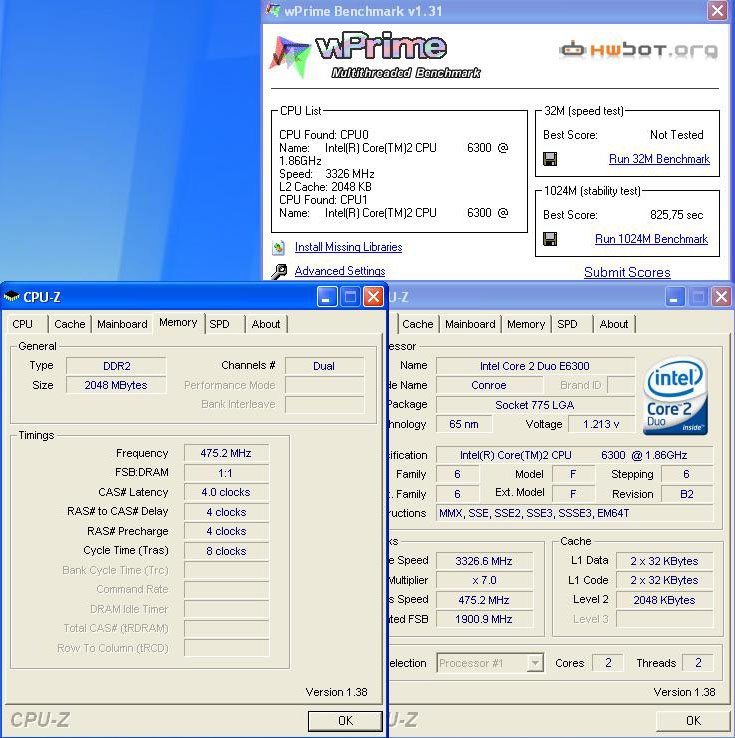Click processor Name field Intel Core 2 Duo E6300
The height and width of the screenshot is (738, 735).
click(x=535, y=366)
